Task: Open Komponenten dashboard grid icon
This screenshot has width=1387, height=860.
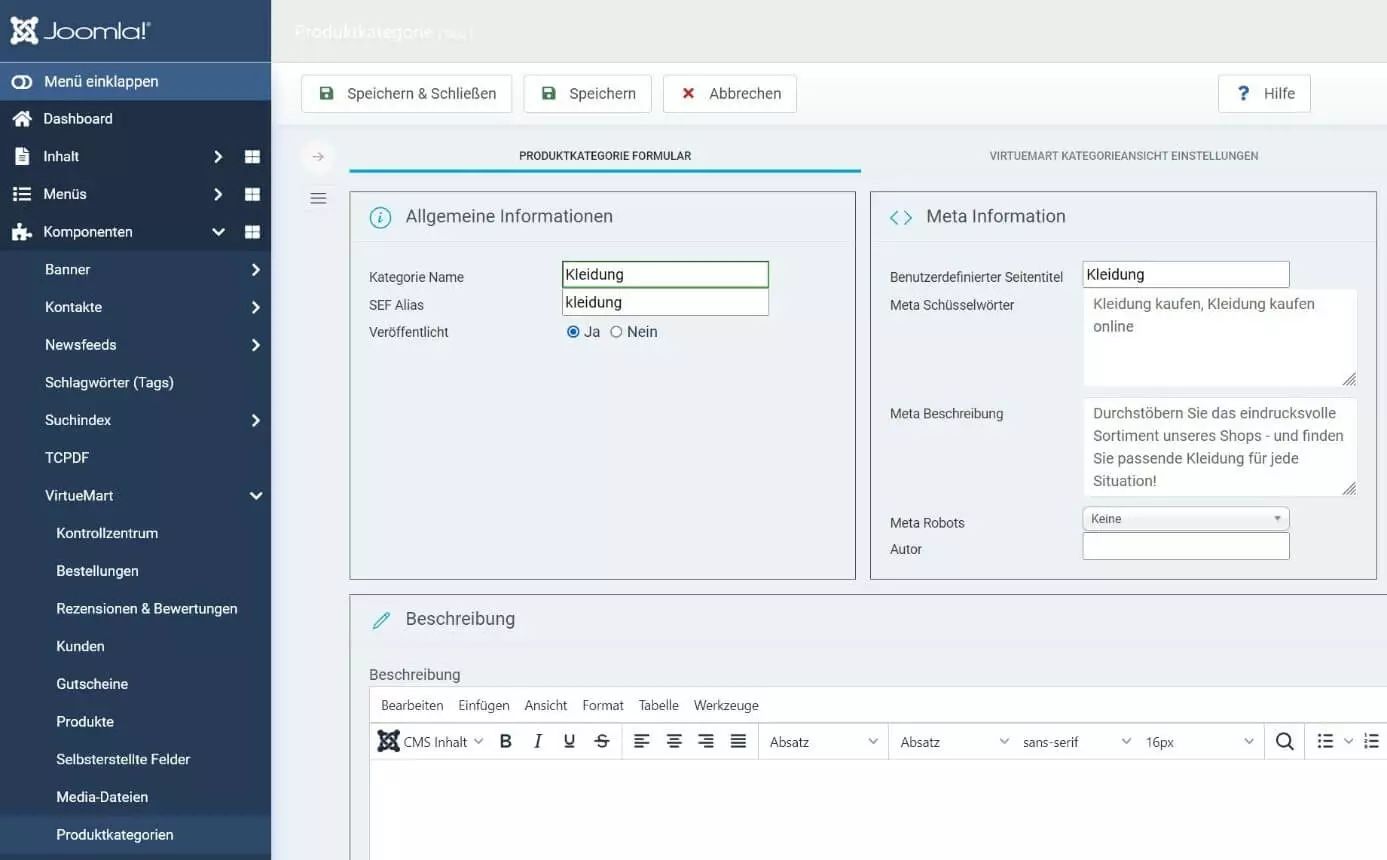Action: pos(252,232)
